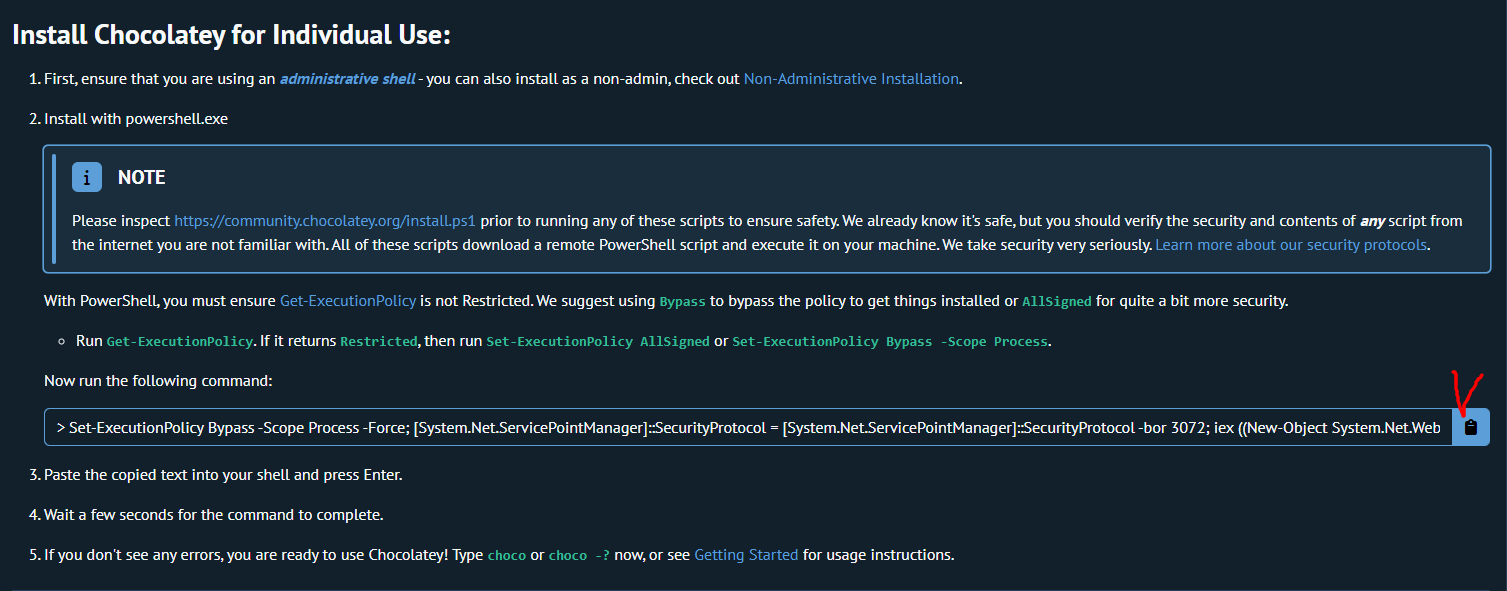The width and height of the screenshot is (1507, 591).
Task: Open the Getting Started link
Action: 746,554
